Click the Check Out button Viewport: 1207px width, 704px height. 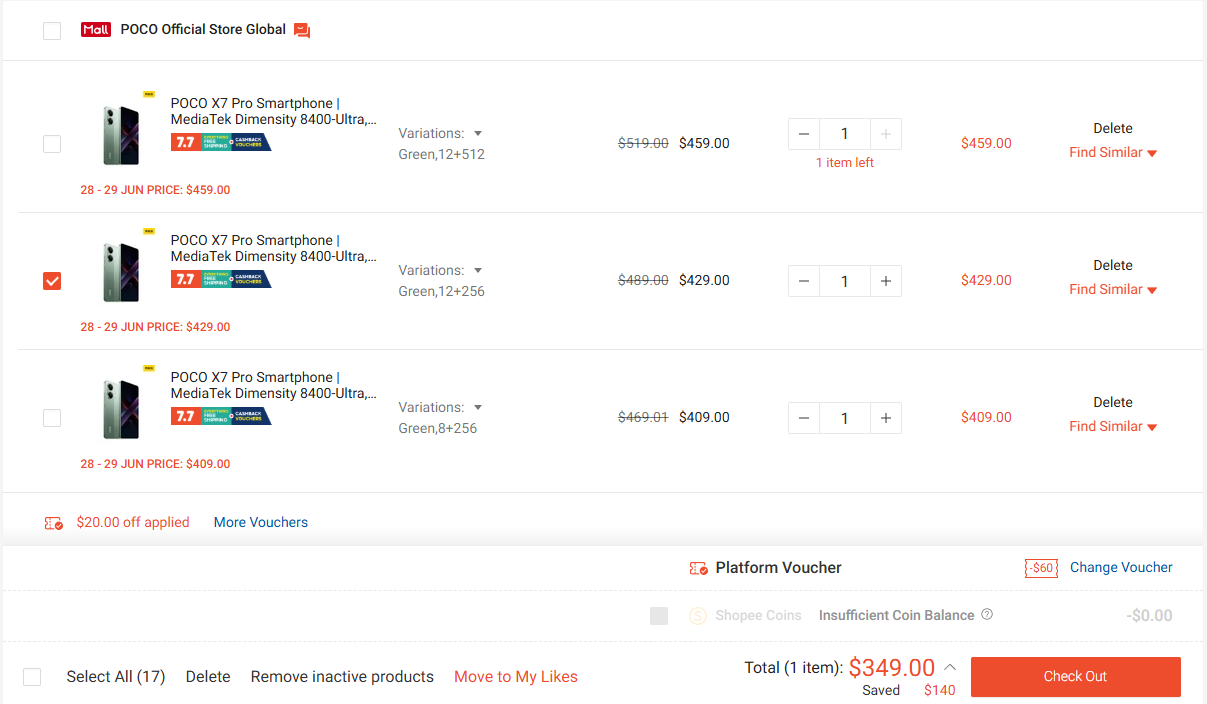tap(1076, 677)
